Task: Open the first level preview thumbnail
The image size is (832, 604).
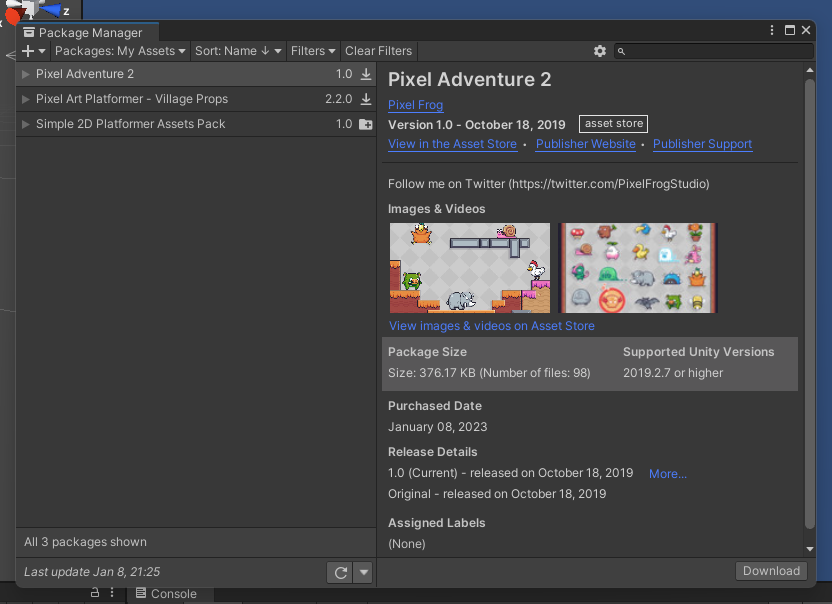Action: 470,268
